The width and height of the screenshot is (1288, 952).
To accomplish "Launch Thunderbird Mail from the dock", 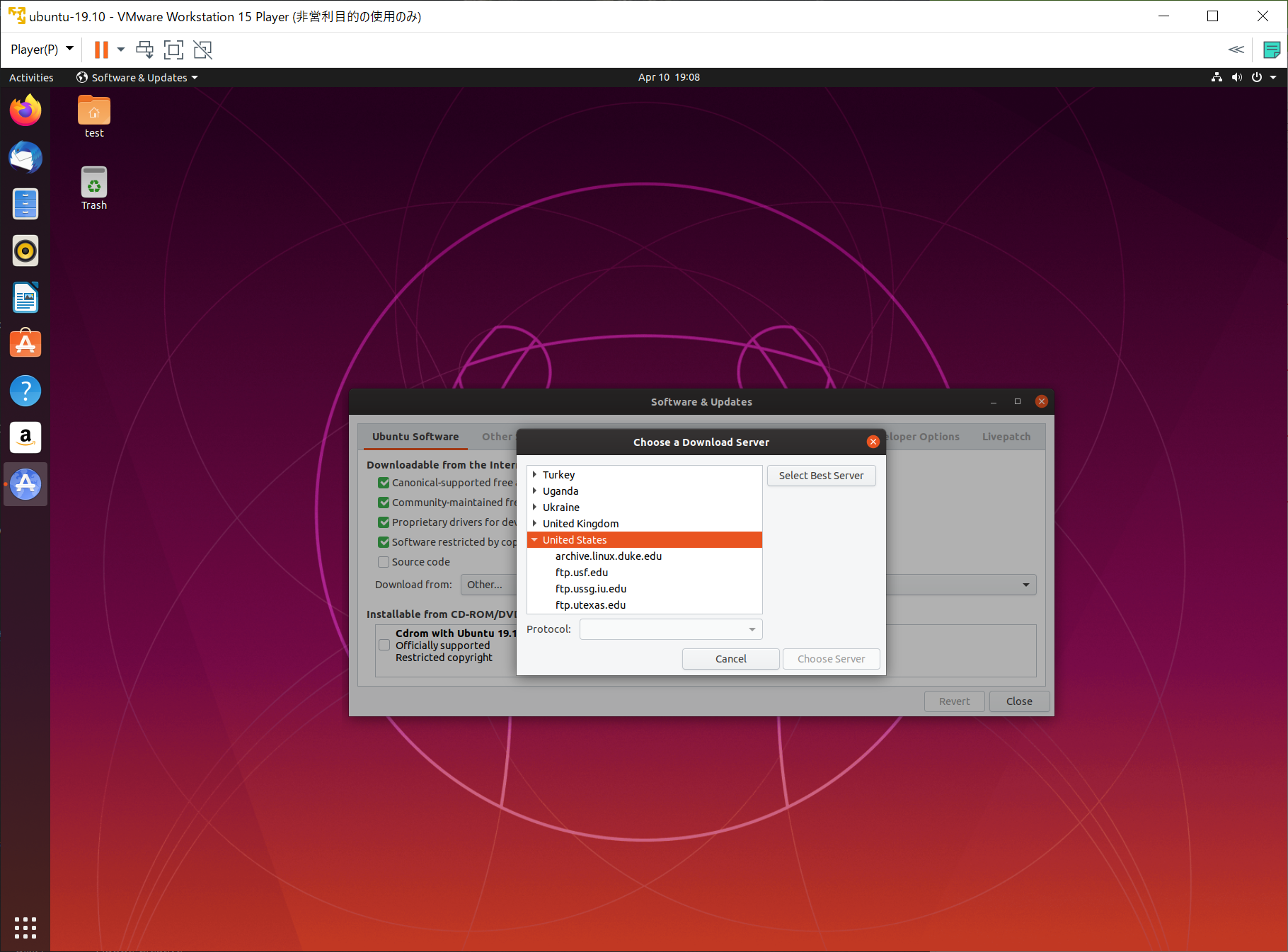I will (x=25, y=157).
